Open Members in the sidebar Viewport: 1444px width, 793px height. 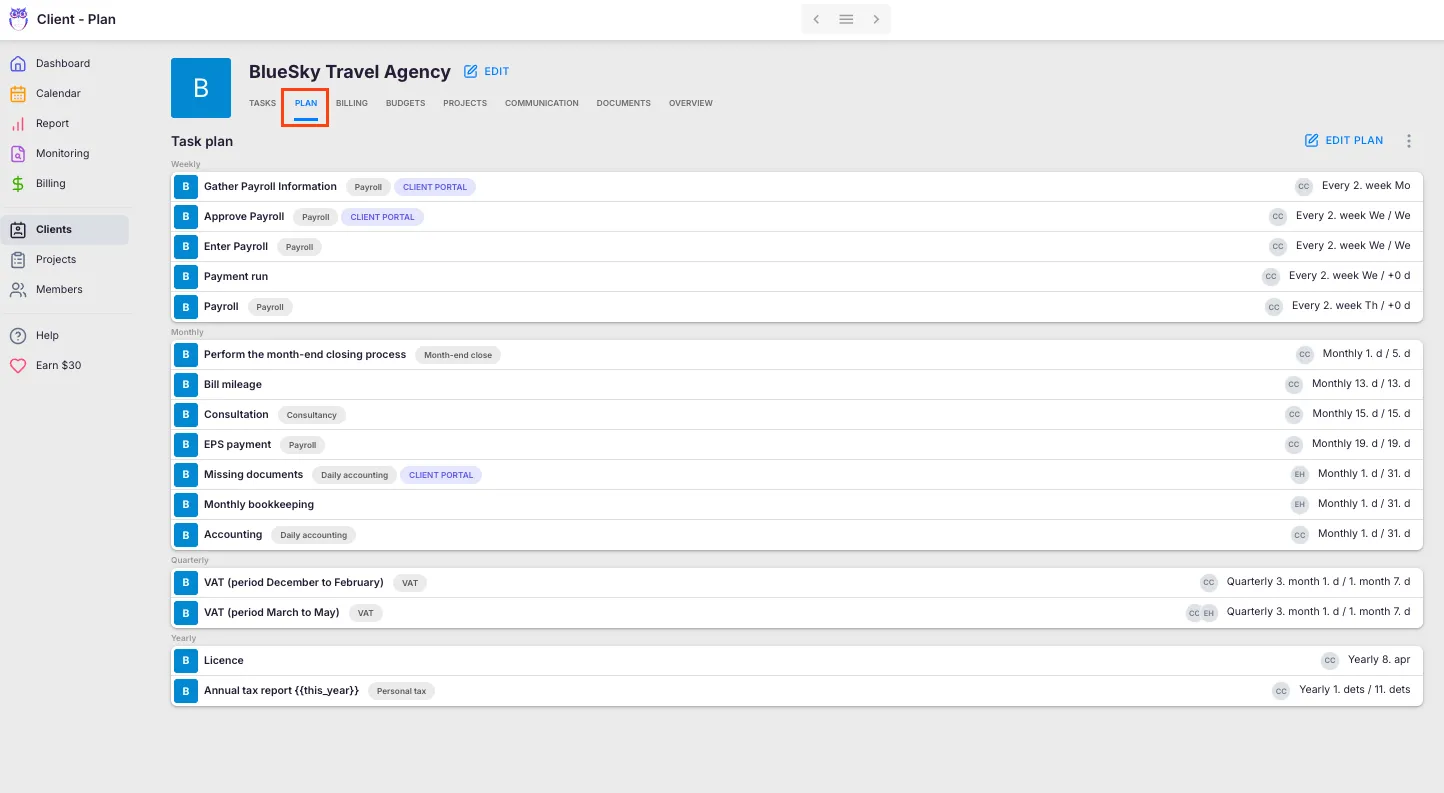pyautogui.click(x=59, y=290)
